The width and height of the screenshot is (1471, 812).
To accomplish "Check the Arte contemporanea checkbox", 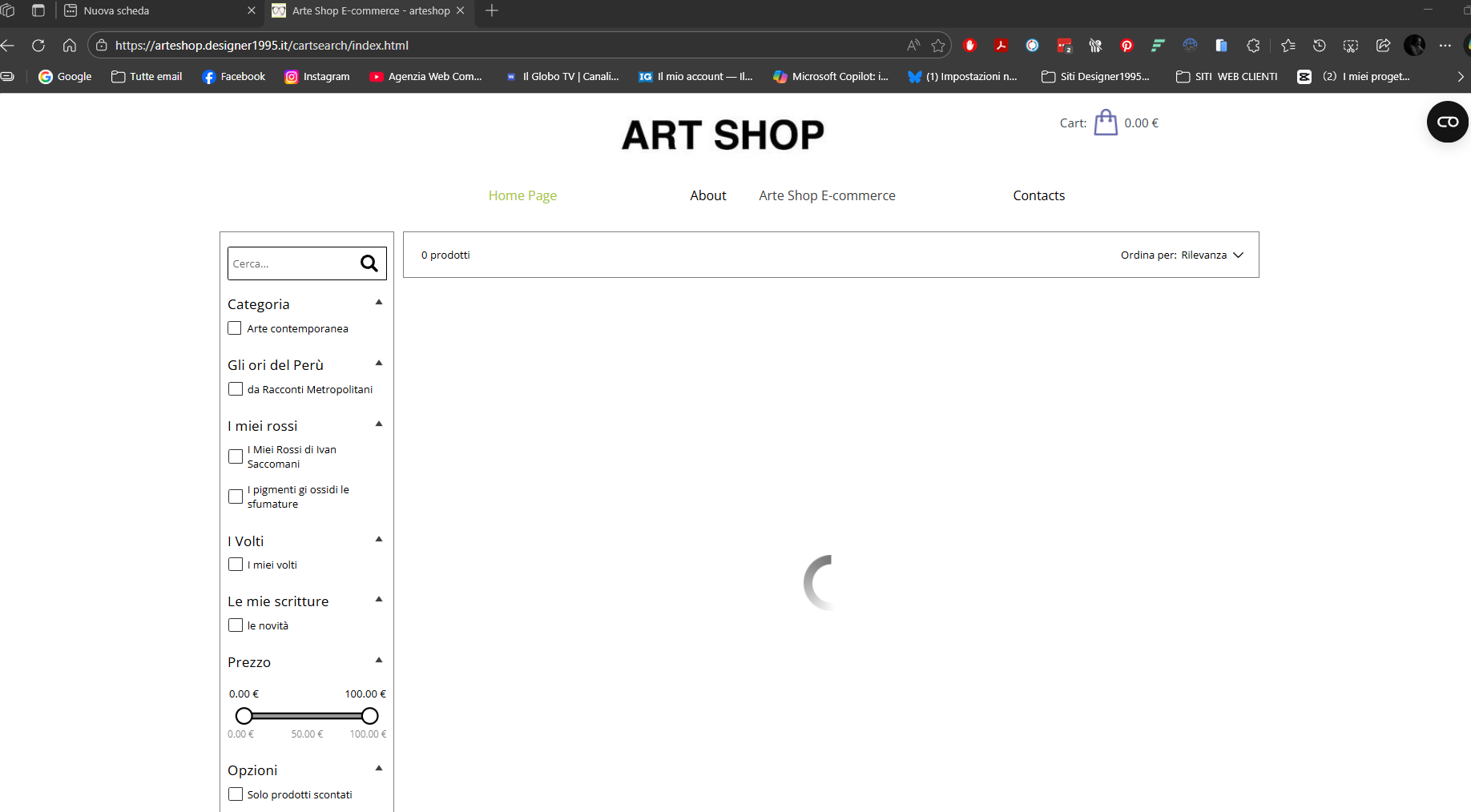I will (235, 328).
